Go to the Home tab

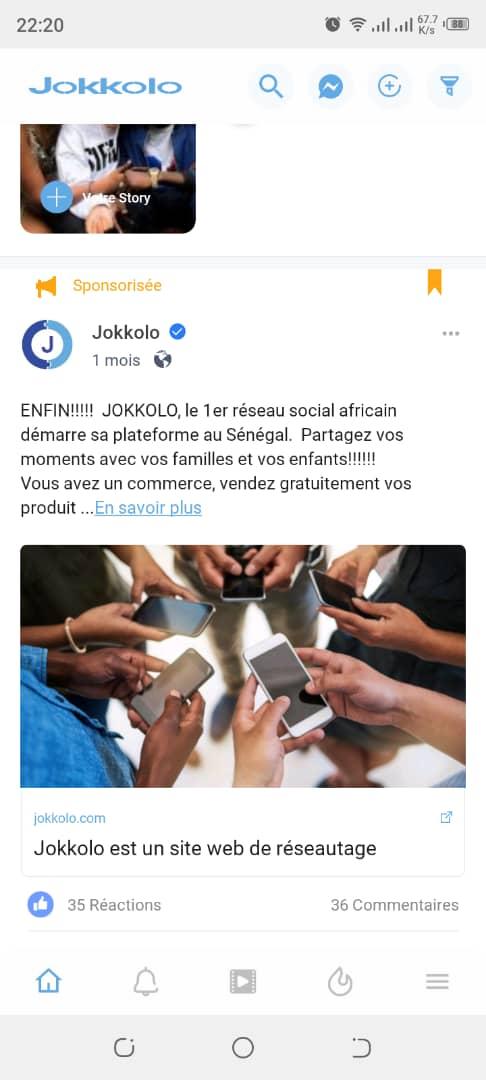pyautogui.click(x=48, y=981)
